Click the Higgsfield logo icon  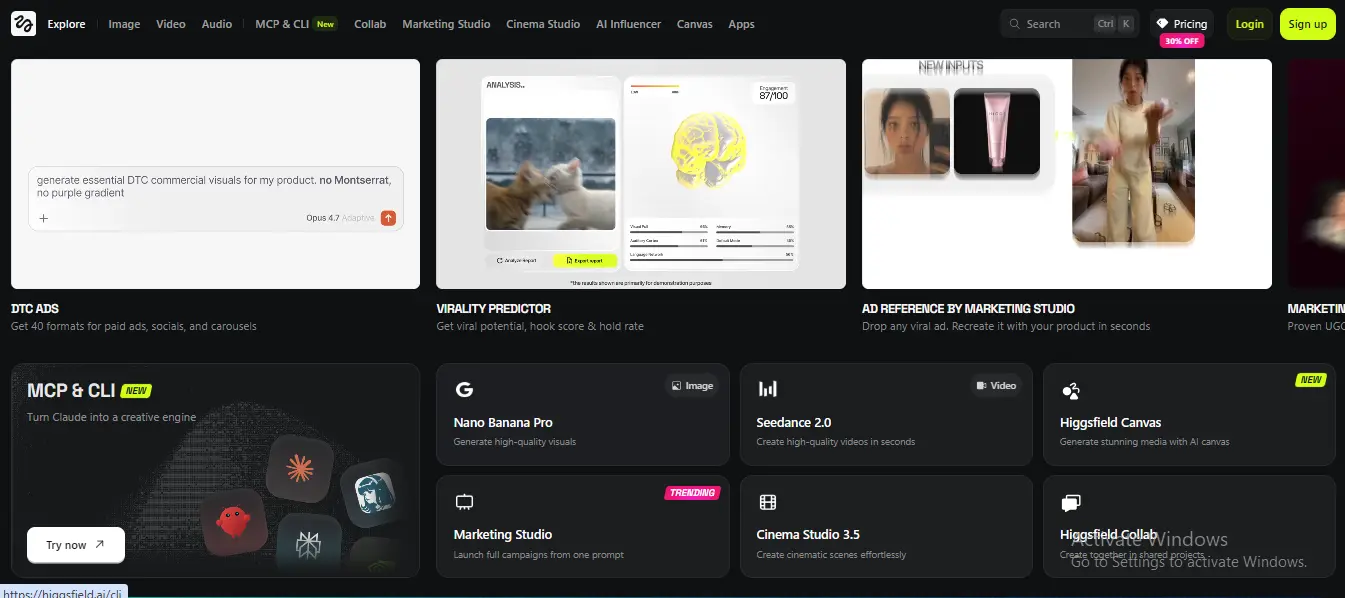(23, 24)
